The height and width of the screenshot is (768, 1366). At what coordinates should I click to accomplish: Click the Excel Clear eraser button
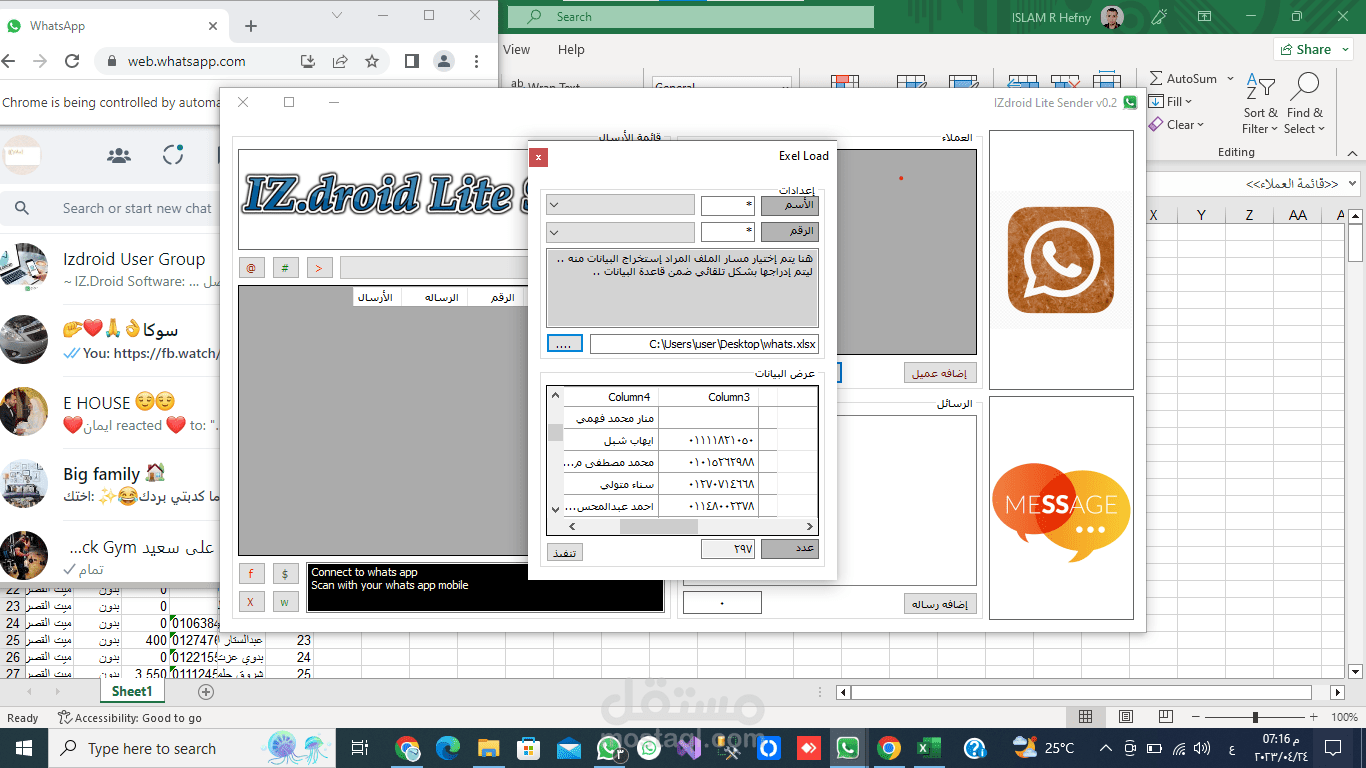coord(1175,125)
